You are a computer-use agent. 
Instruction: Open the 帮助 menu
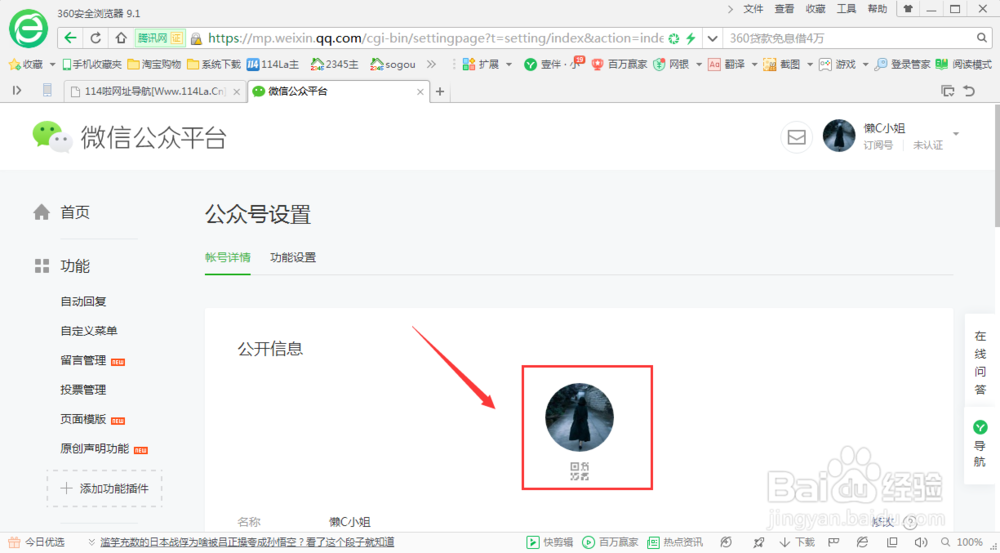878,9
